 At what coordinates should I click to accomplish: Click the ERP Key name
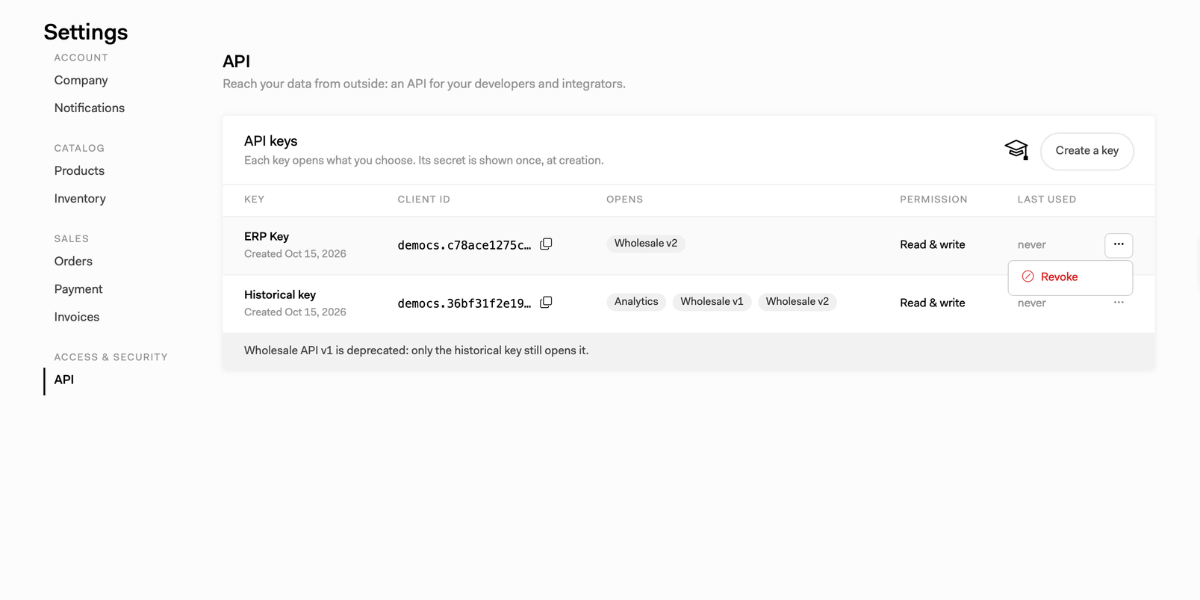[x=266, y=237]
